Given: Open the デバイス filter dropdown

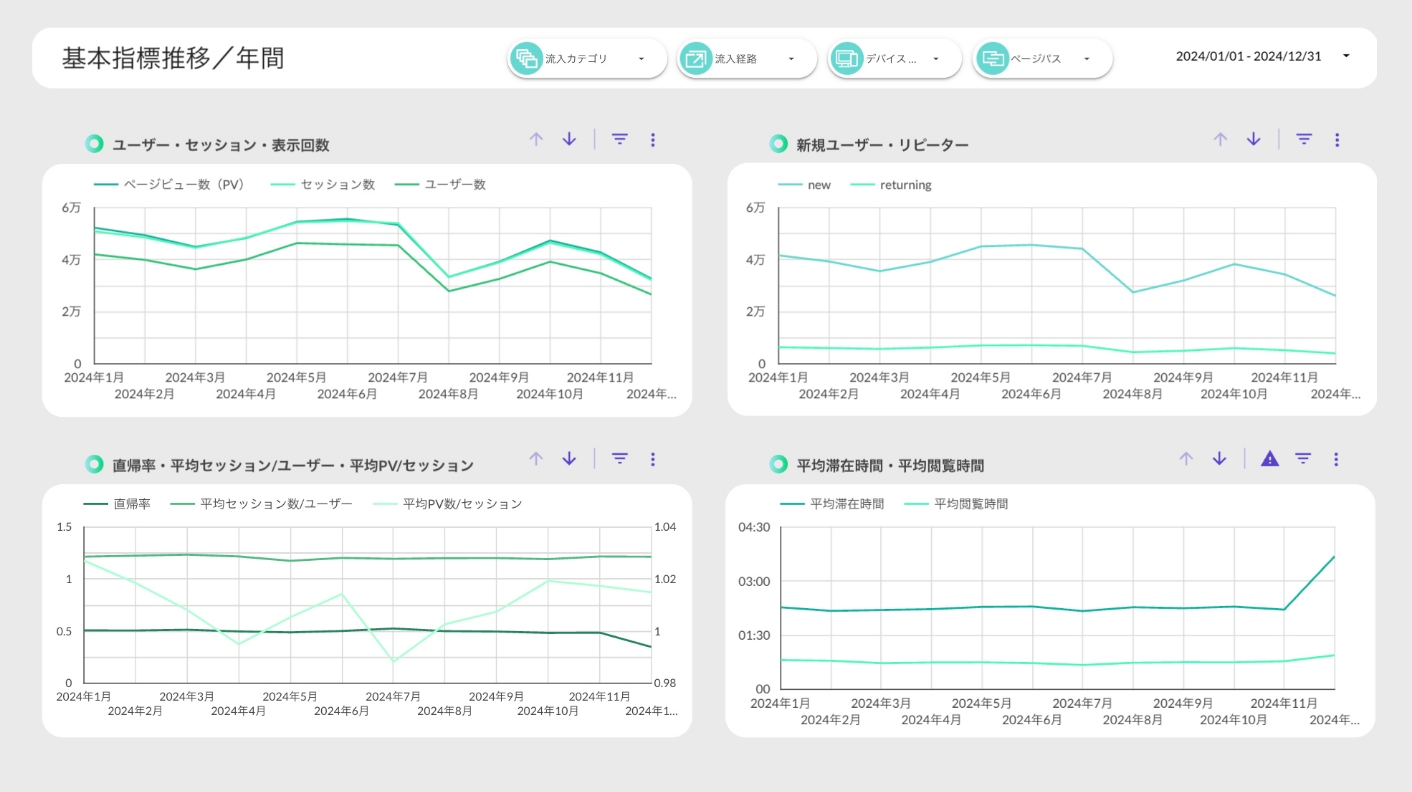Looking at the screenshot, I should coord(895,59).
